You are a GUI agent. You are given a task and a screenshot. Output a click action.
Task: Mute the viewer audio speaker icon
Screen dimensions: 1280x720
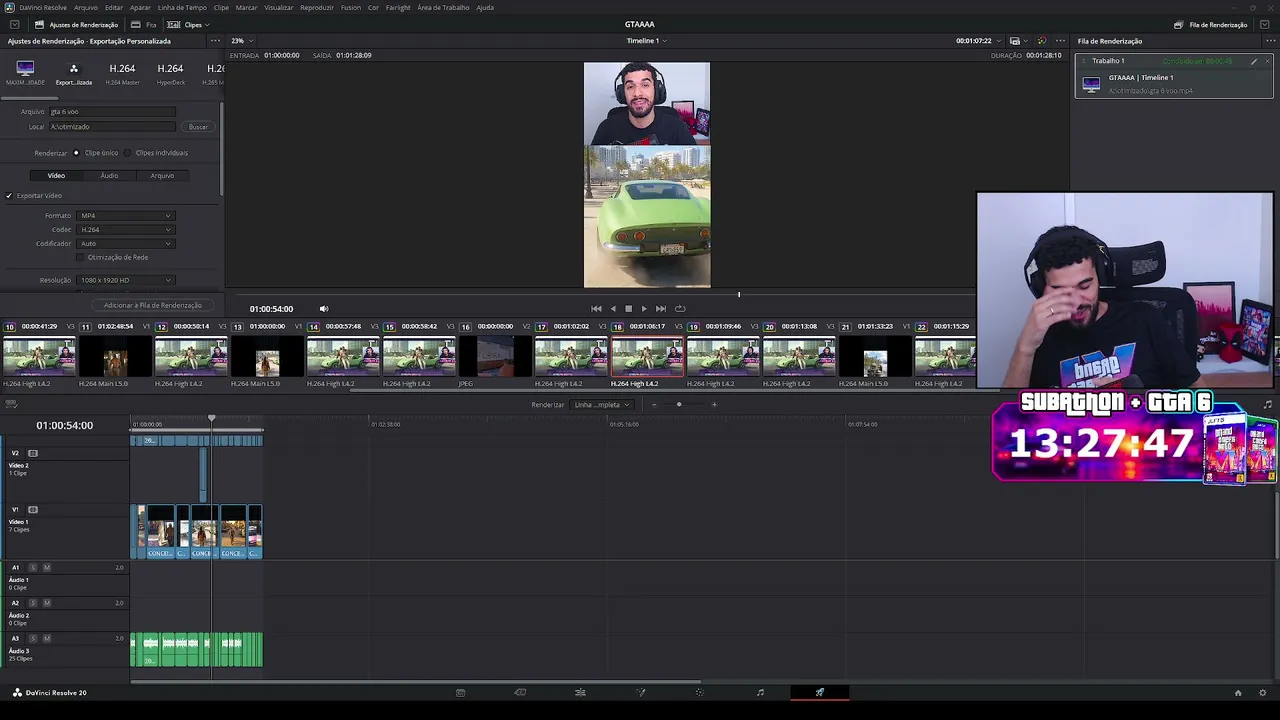click(323, 309)
